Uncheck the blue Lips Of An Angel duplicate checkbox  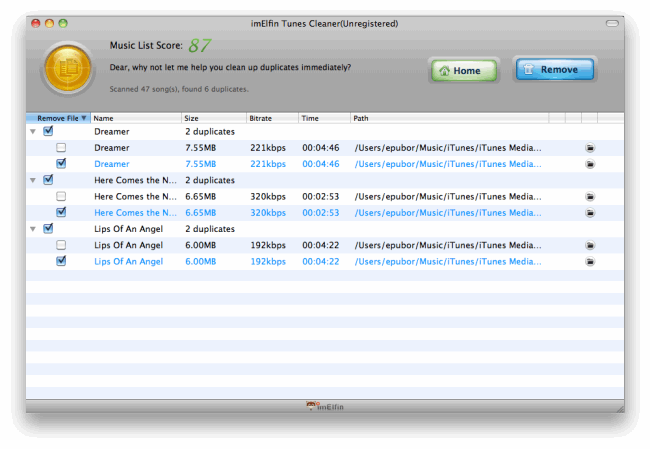pyautogui.click(x=61, y=261)
